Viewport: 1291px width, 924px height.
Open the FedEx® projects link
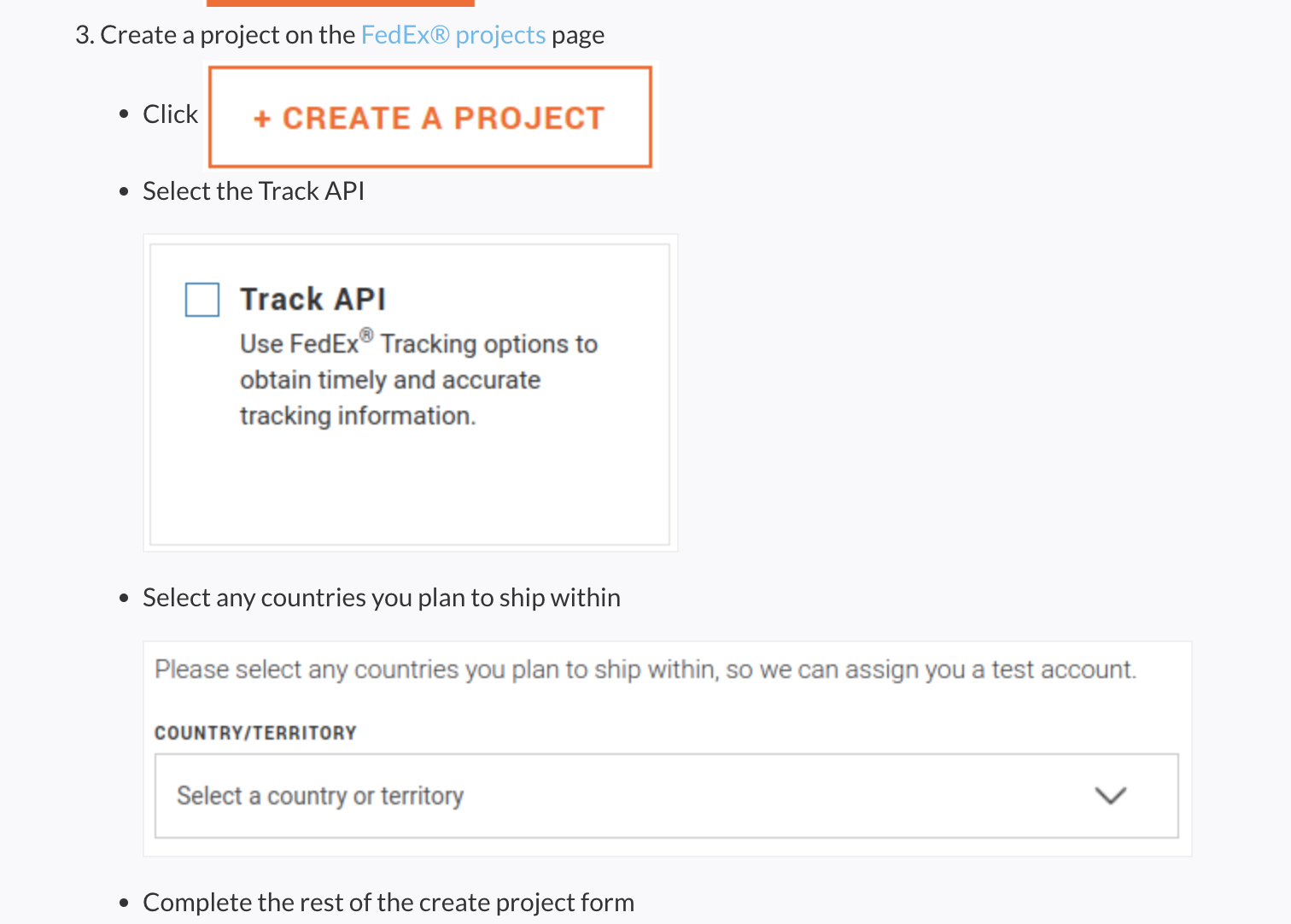[453, 35]
